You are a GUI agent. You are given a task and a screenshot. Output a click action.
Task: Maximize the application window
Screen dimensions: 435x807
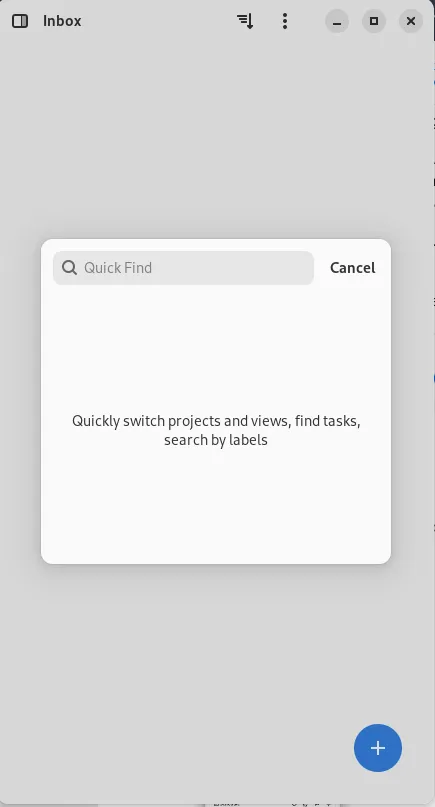coord(374,21)
